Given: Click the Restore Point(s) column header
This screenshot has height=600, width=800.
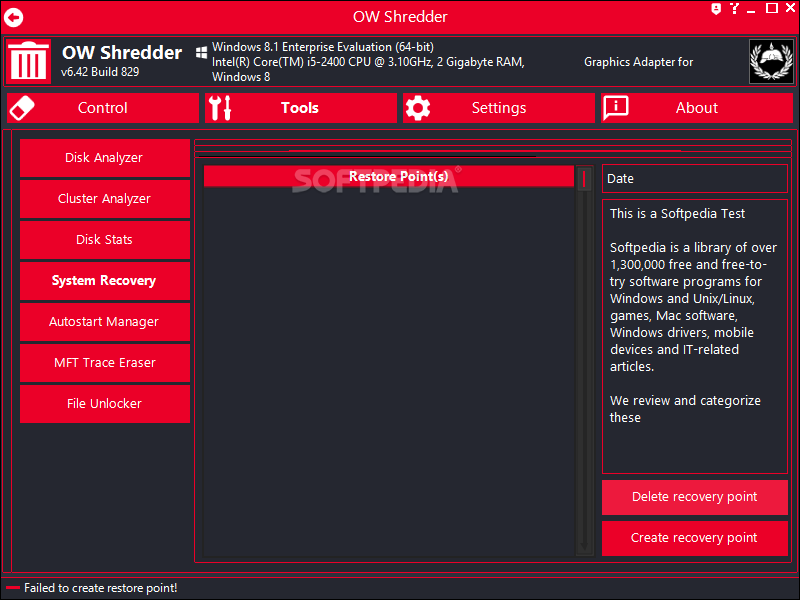Looking at the screenshot, I should pos(389,177).
